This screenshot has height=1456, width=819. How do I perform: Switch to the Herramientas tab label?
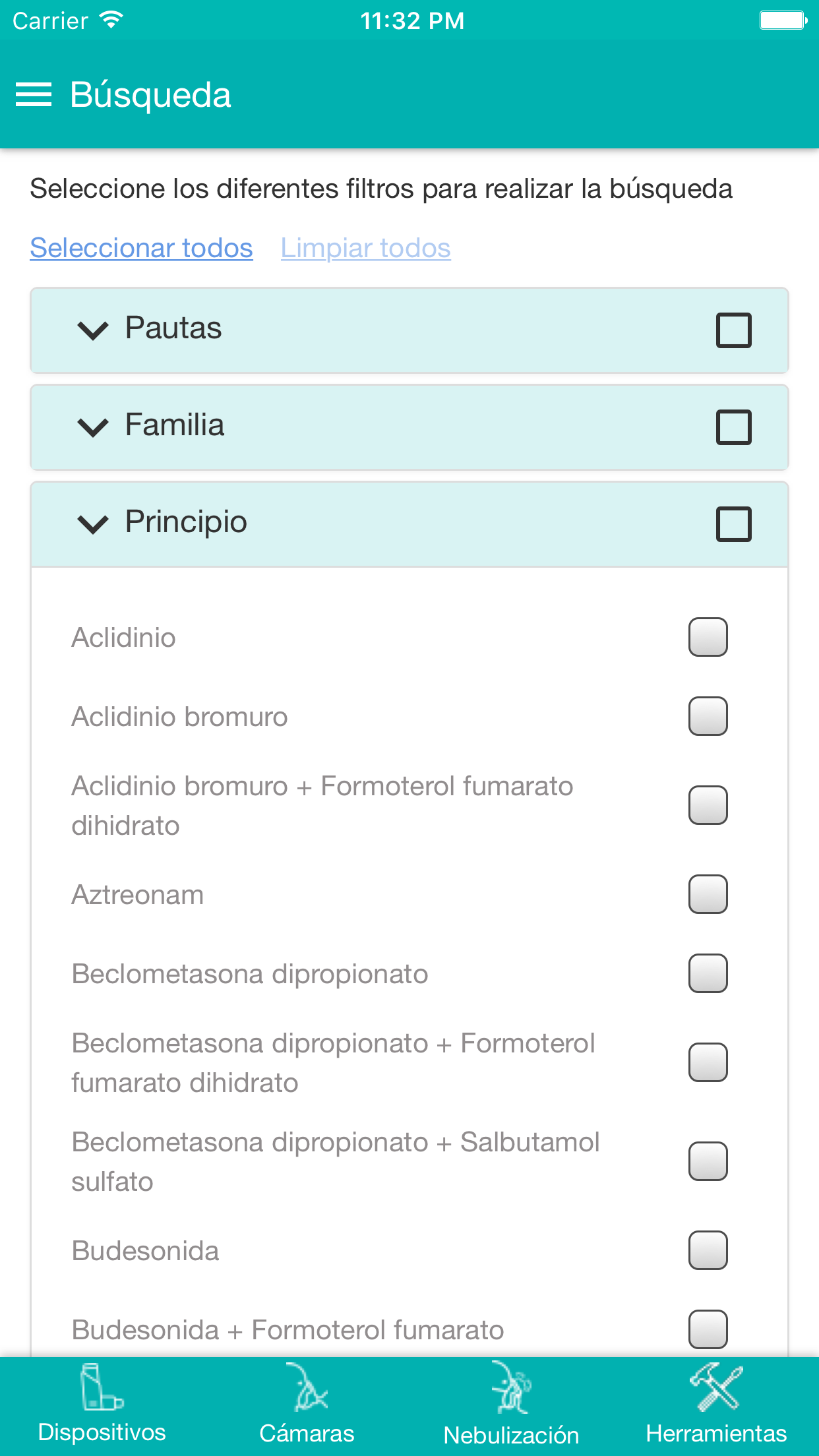(x=716, y=1434)
